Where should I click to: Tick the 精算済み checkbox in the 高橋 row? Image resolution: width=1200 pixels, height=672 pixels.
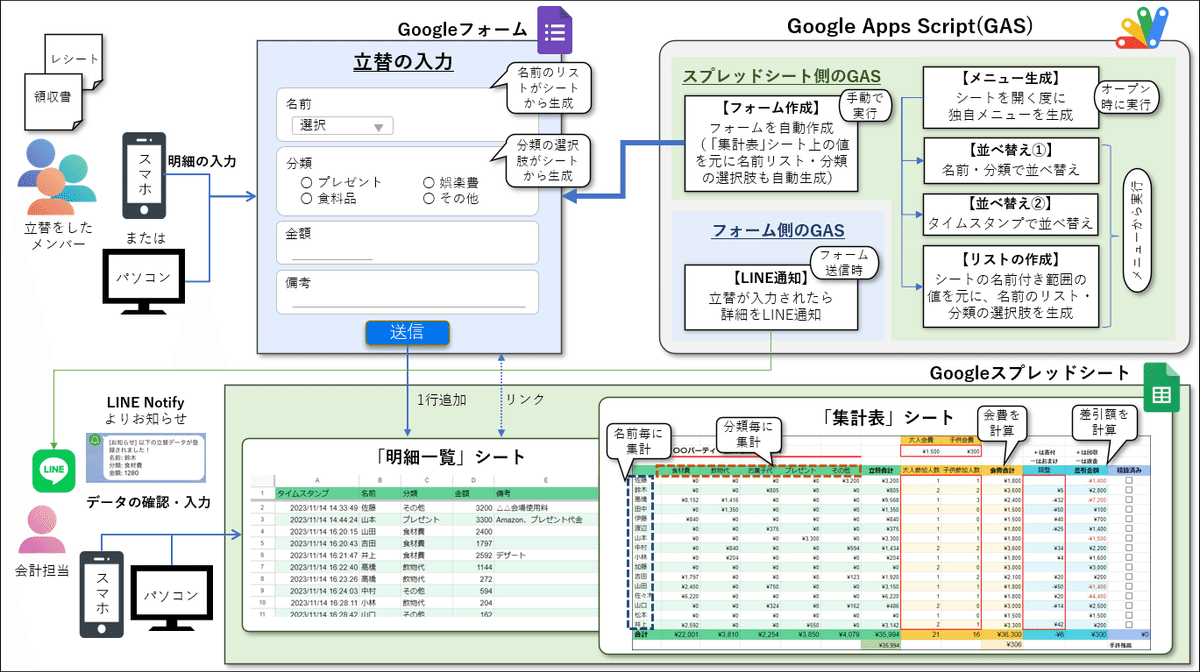[1128, 499]
